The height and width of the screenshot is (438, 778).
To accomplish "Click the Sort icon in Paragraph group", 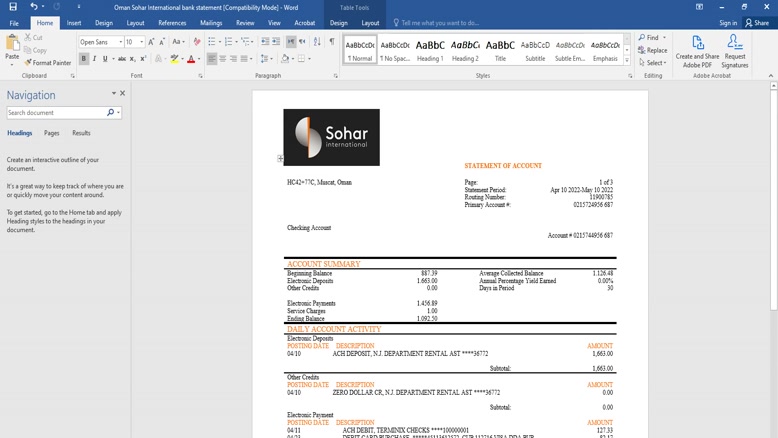I will pyautogui.click(x=318, y=42).
